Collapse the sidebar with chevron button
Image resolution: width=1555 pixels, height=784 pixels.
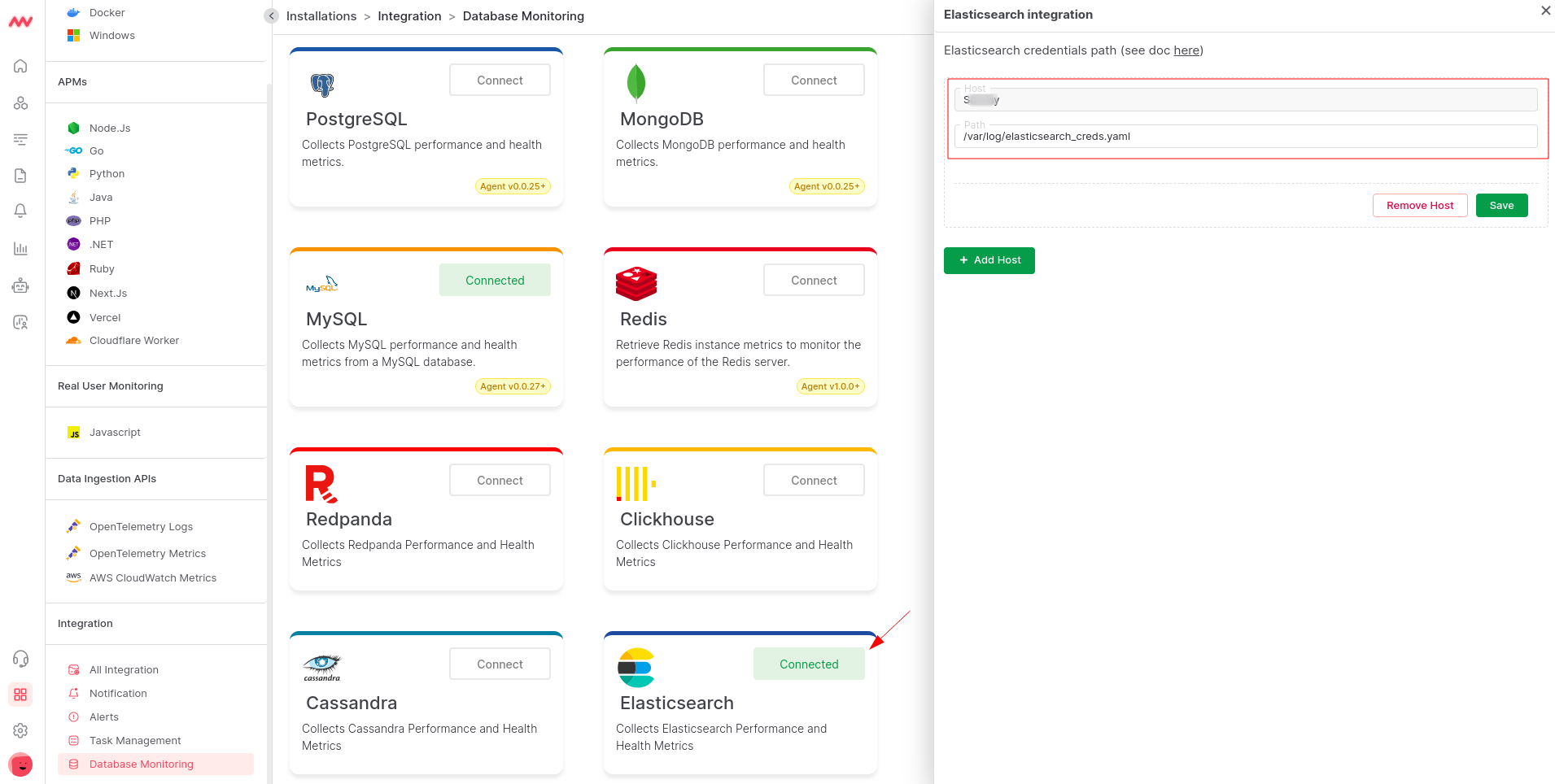point(272,16)
